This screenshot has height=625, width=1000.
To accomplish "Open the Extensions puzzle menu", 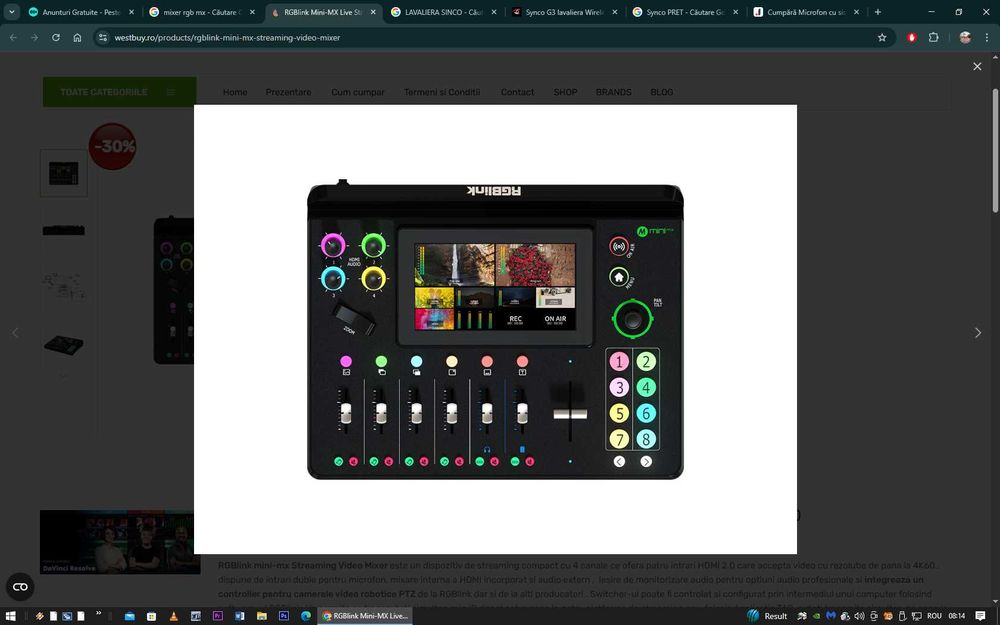I will pyautogui.click(x=933, y=38).
